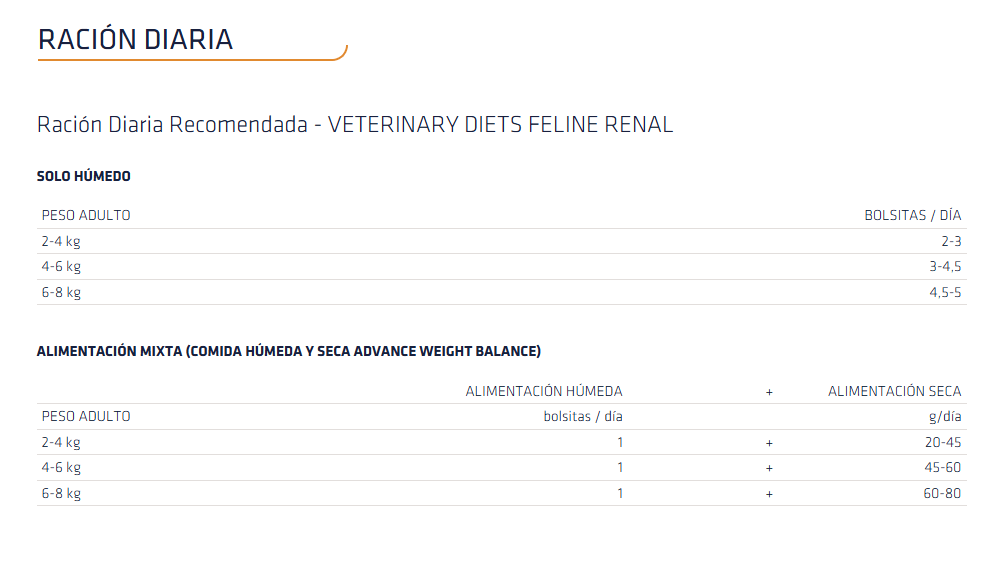The image size is (992, 570).
Task: Click the 2-3 bolsitas value
Action: click(950, 241)
